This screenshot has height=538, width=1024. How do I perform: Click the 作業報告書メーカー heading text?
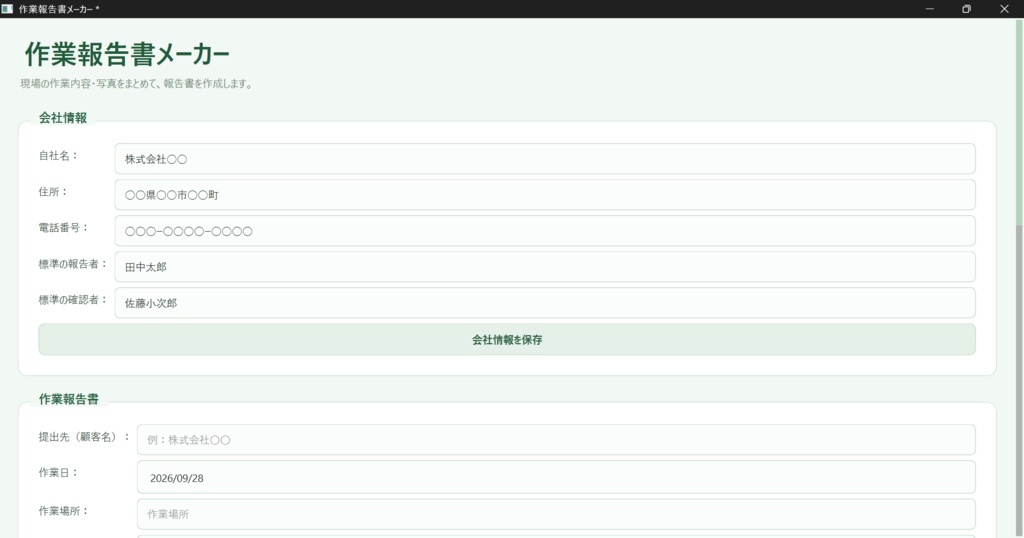[x=127, y=54]
